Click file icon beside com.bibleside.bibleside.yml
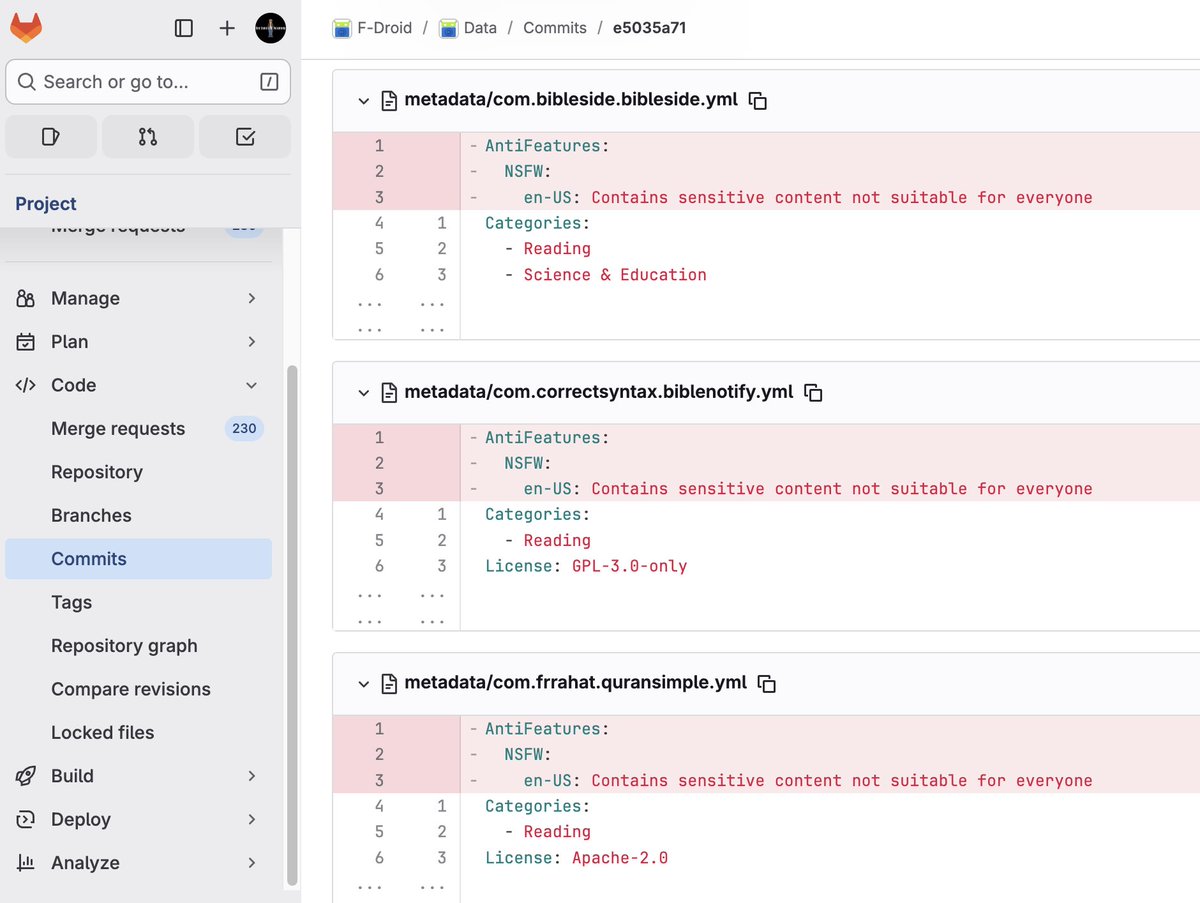The width and height of the screenshot is (1200, 903). coord(389,100)
